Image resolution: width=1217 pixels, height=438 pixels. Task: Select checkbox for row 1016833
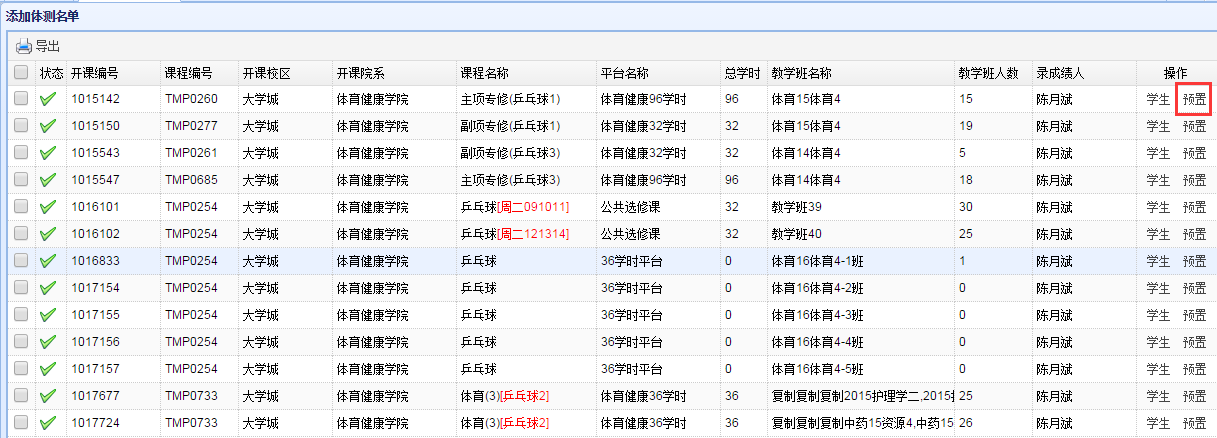click(x=21, y=261)
